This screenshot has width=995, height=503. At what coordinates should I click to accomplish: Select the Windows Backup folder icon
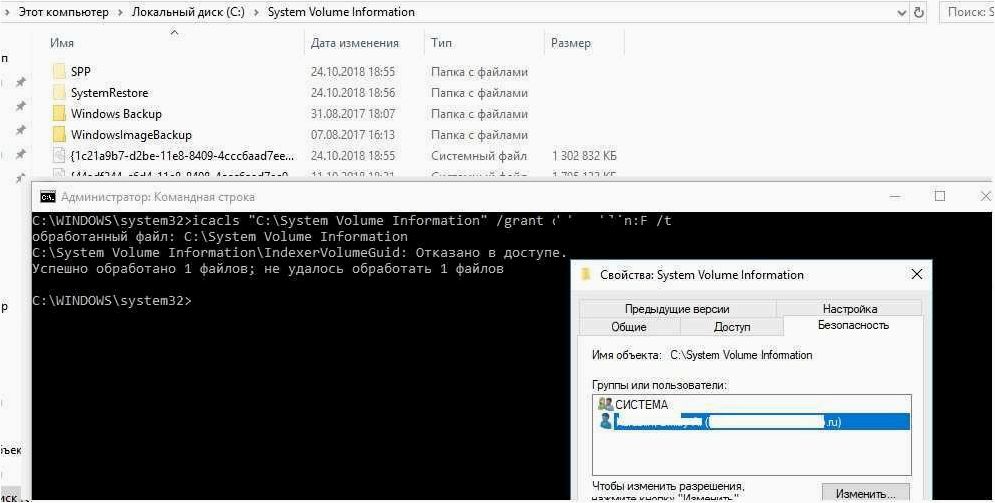[x=58, y=114]
